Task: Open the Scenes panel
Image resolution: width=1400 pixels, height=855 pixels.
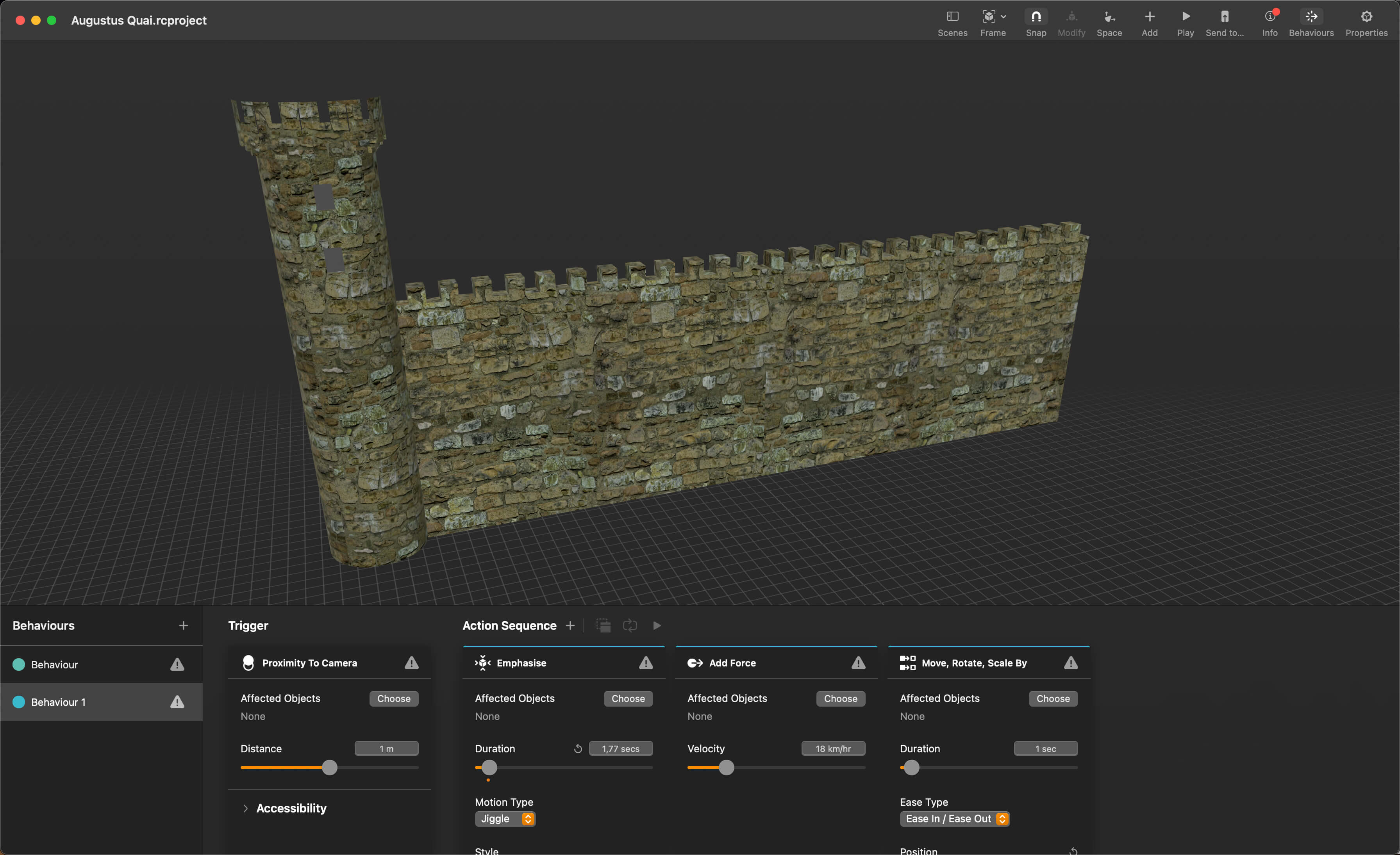Action: point(952,21)
